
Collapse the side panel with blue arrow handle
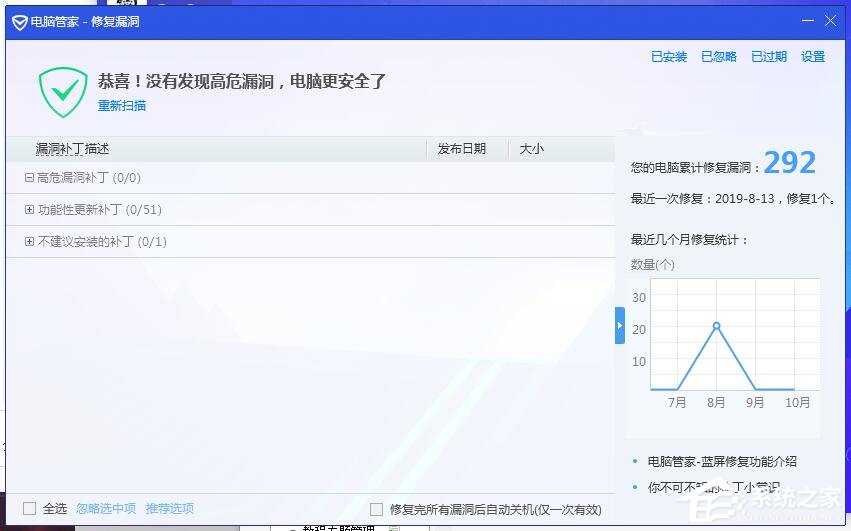(620, 325)
